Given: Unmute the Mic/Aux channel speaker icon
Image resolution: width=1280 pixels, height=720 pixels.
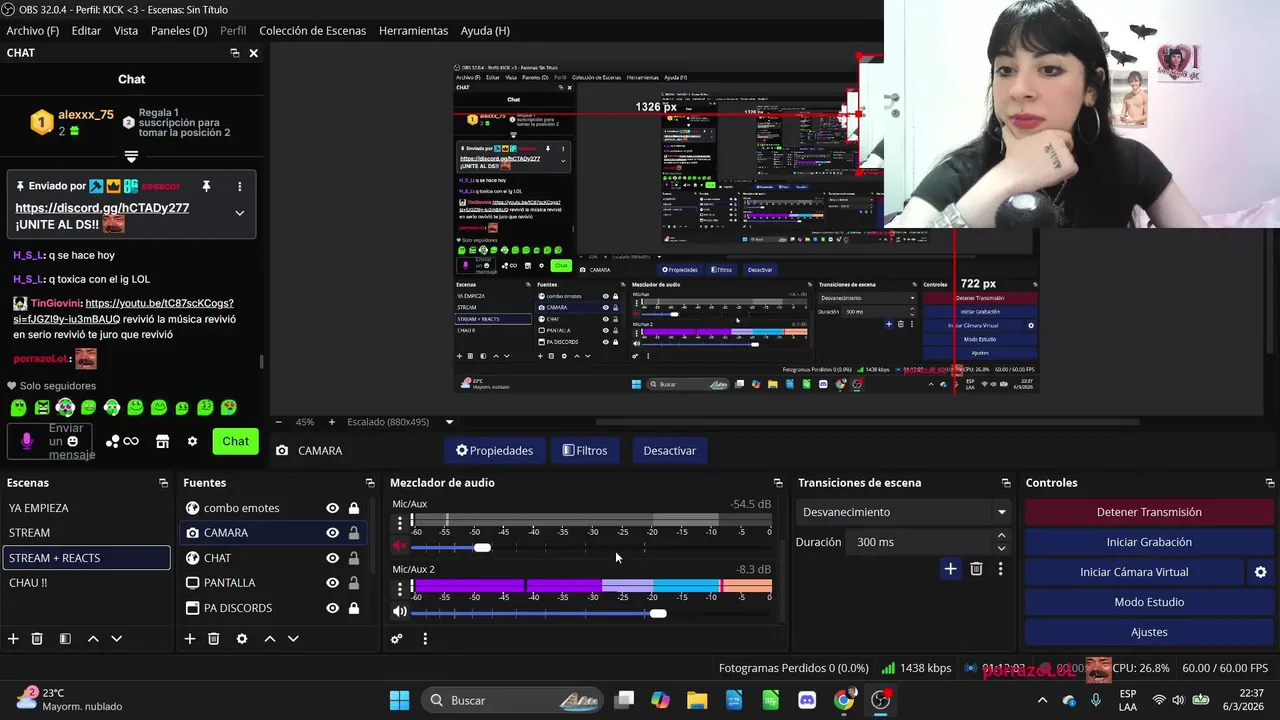Looking at the screenshot, I should click(x=400, y=546).
